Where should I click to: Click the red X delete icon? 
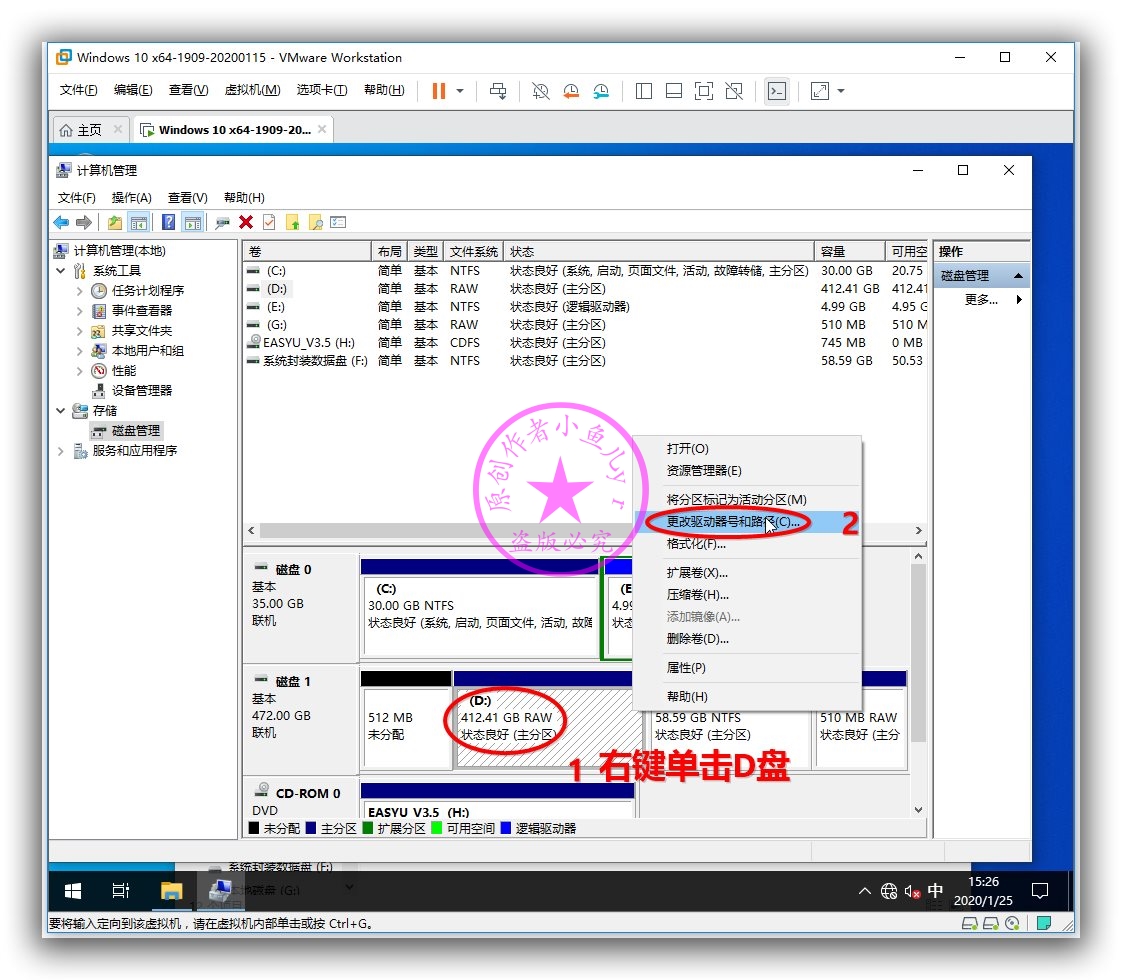(x=246, y=222)
